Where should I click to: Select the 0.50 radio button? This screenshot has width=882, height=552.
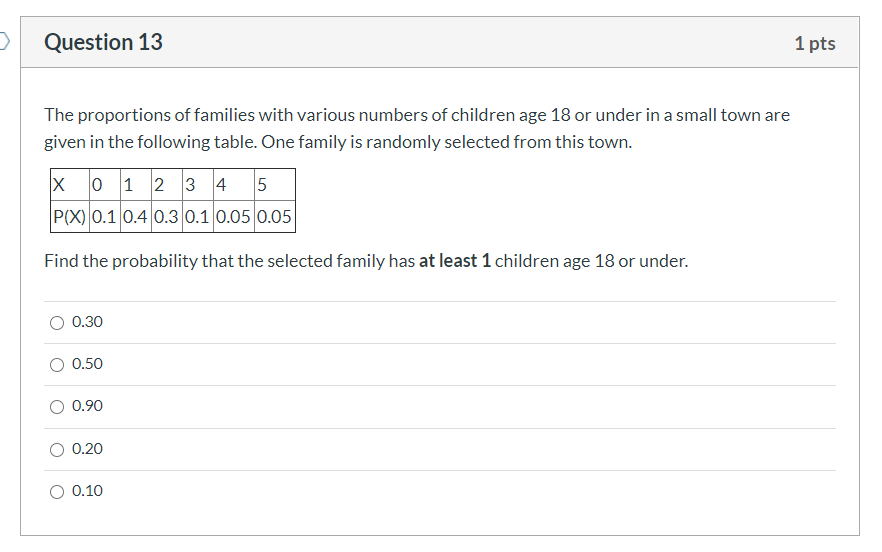point(57,365)
